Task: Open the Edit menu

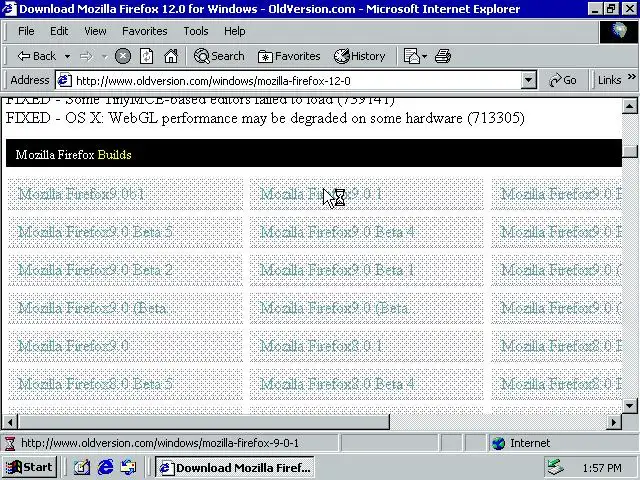Action: point(59,31)
